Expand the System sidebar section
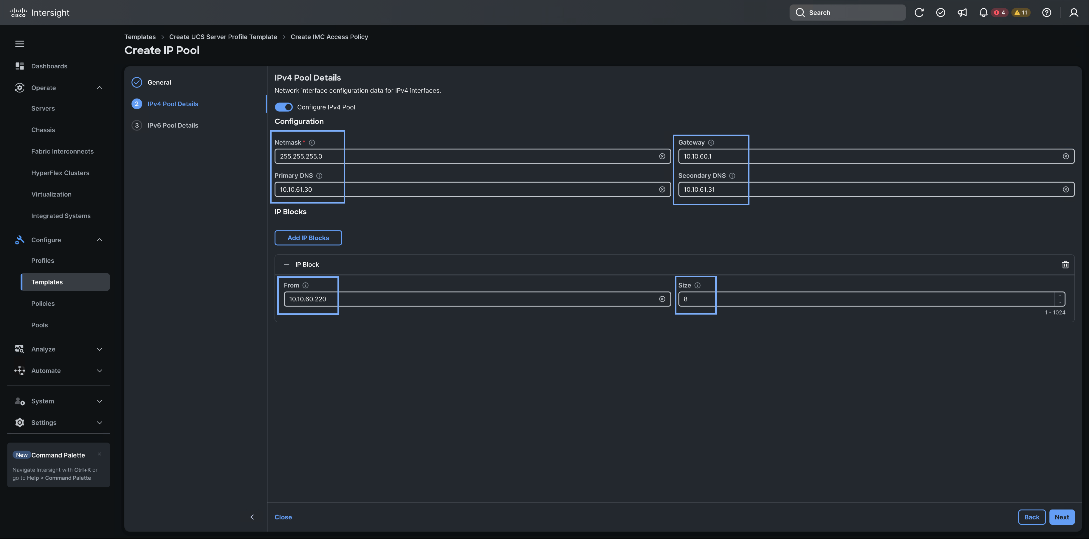 pos(99,401)
